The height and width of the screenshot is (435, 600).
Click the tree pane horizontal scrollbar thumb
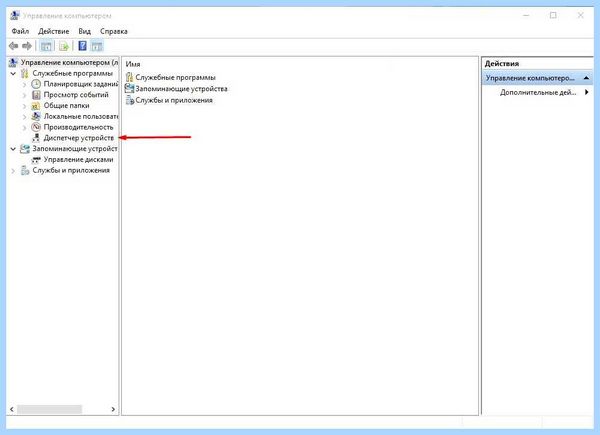click(49, 409)
